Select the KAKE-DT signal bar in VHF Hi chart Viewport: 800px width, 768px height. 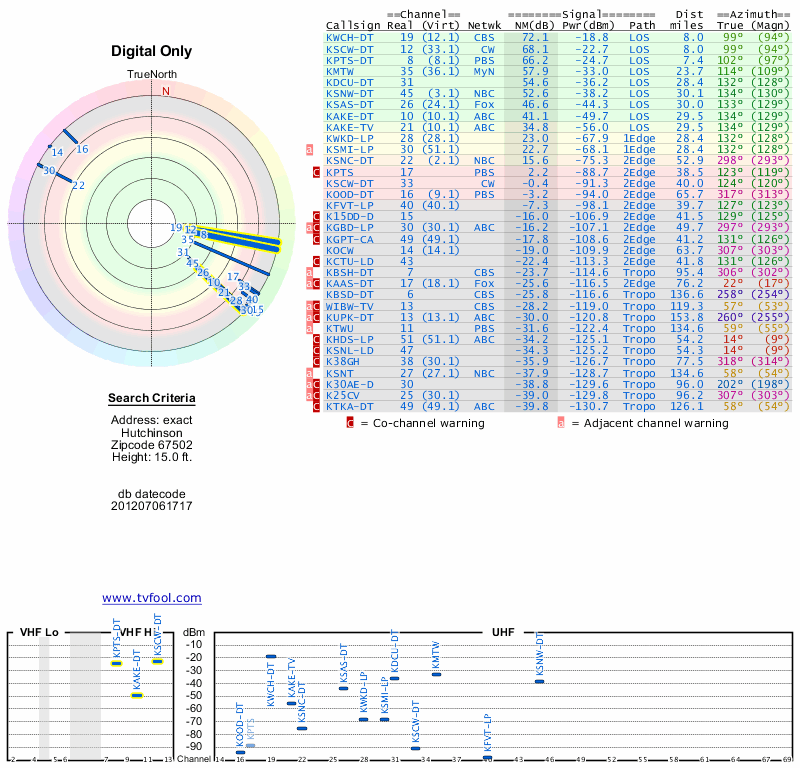click(x=137, y=694)
